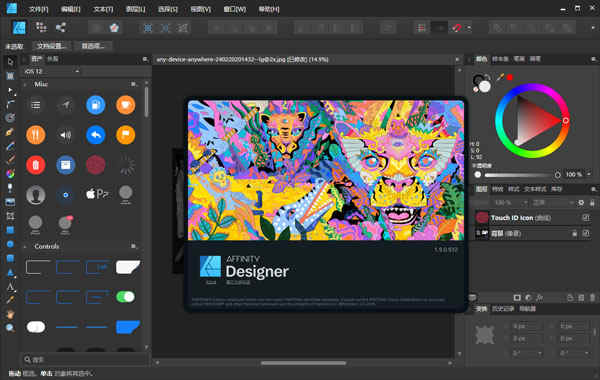Select the Crop tool in left toolbar
Viewport: 600px width, 380px height.
click(x=10, y=216)
